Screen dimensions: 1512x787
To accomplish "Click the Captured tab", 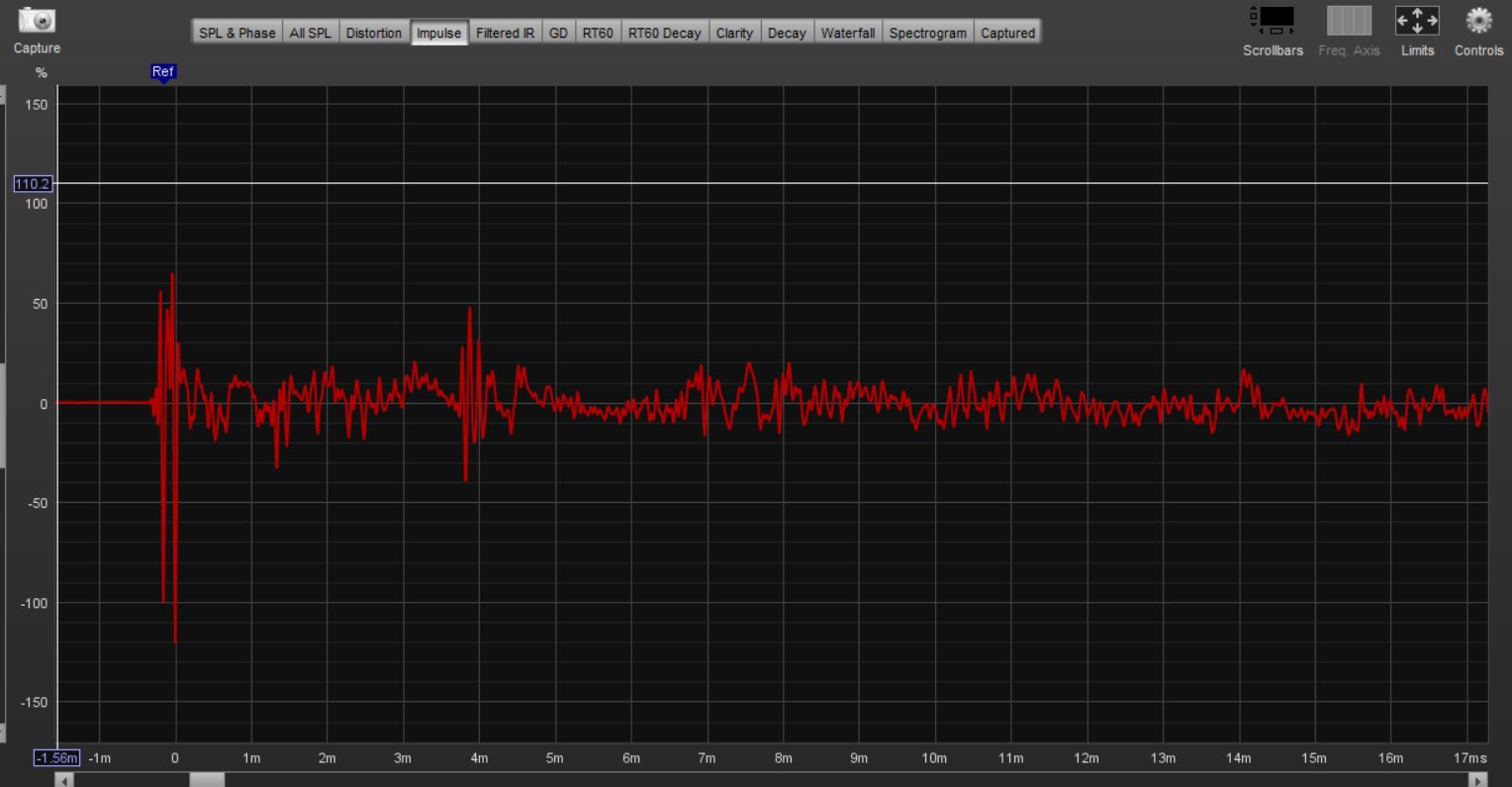I will (x=1007, y=33).
